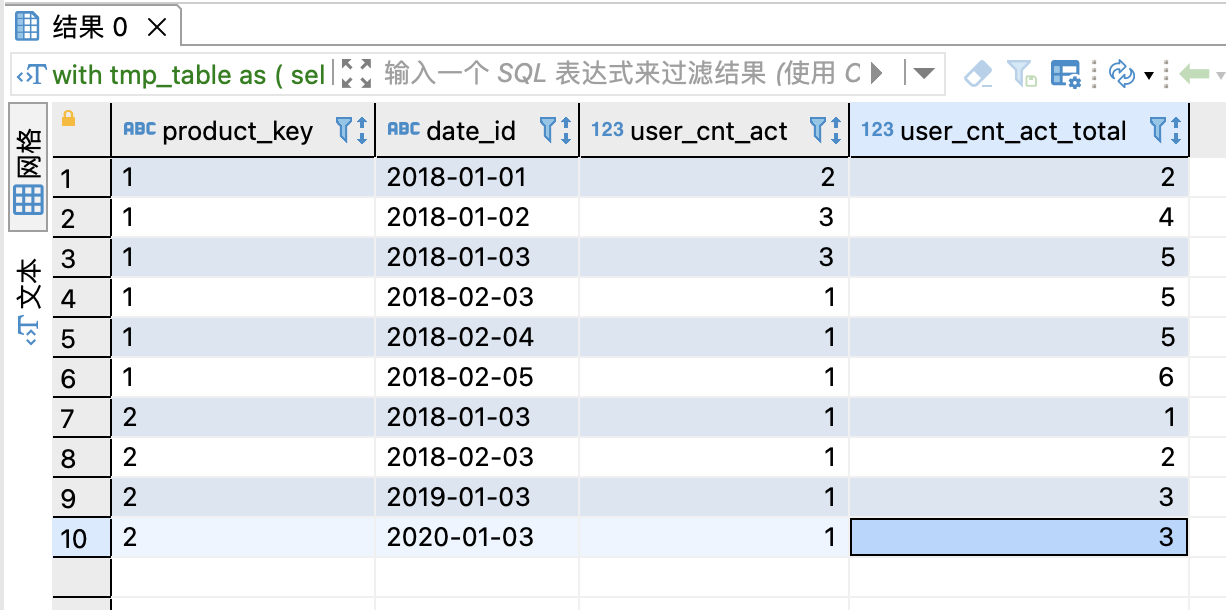Image resolution: width=1226 pixels, height=610 pixels.
Task: Close the 结果 0 tab
Action: pos(157,27)
